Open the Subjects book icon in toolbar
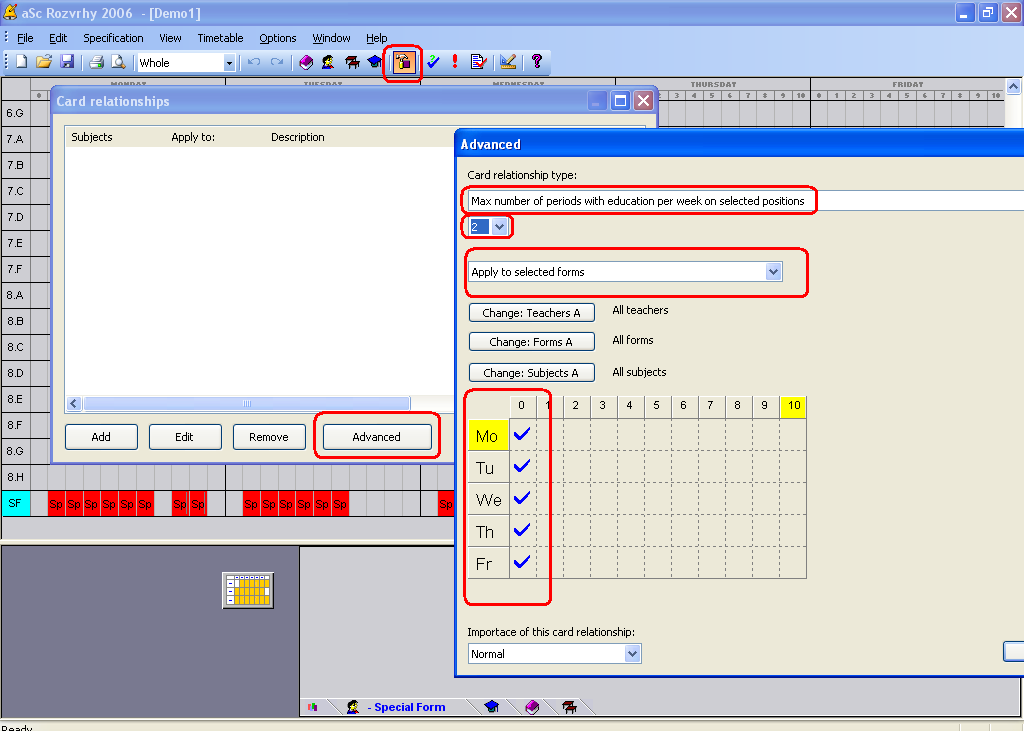 306,62
